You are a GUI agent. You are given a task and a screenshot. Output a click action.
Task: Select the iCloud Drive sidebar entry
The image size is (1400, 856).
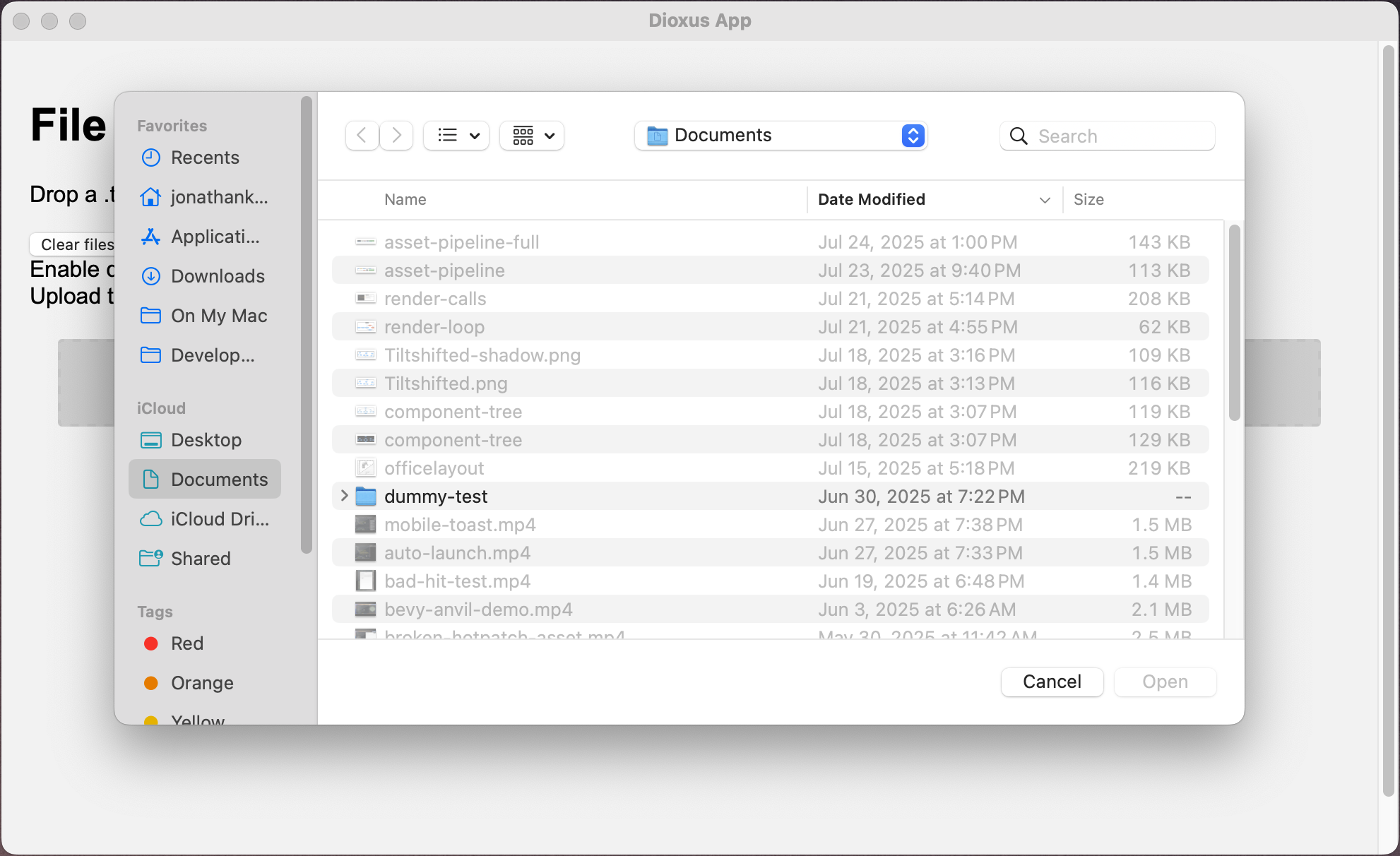point(219,519)
